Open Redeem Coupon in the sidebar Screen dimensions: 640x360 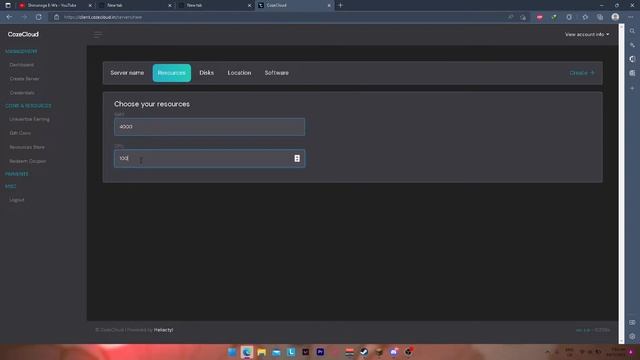[27, 161]
